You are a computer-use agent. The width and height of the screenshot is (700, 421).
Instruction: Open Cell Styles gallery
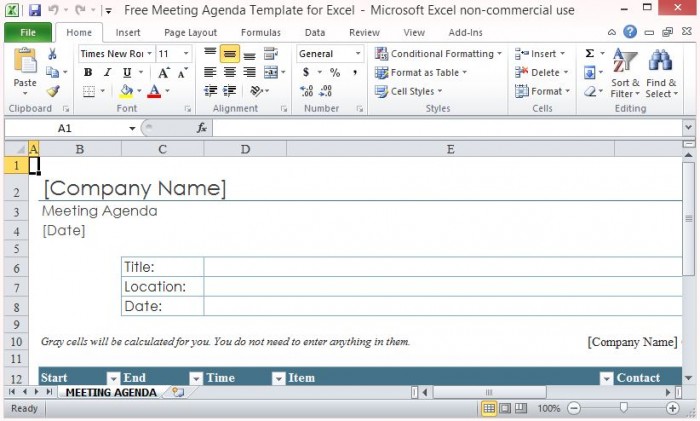[408, 91]
